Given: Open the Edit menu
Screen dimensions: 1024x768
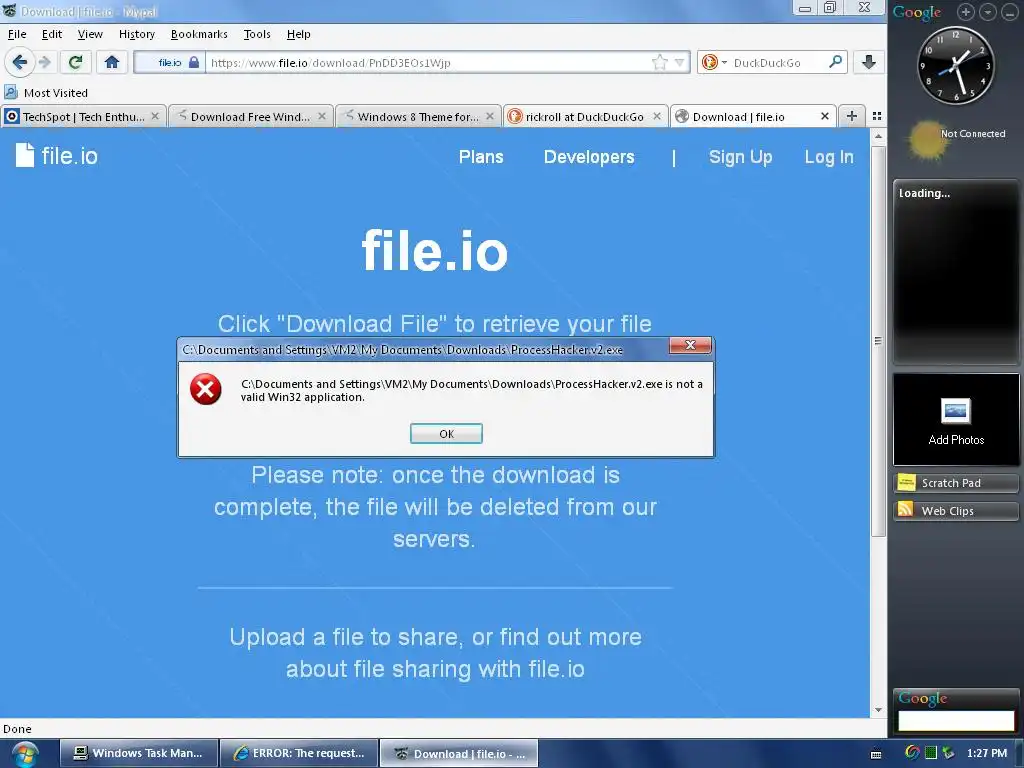Looking at the screenshot, I should pyautogui.click(x=52, y=34).
